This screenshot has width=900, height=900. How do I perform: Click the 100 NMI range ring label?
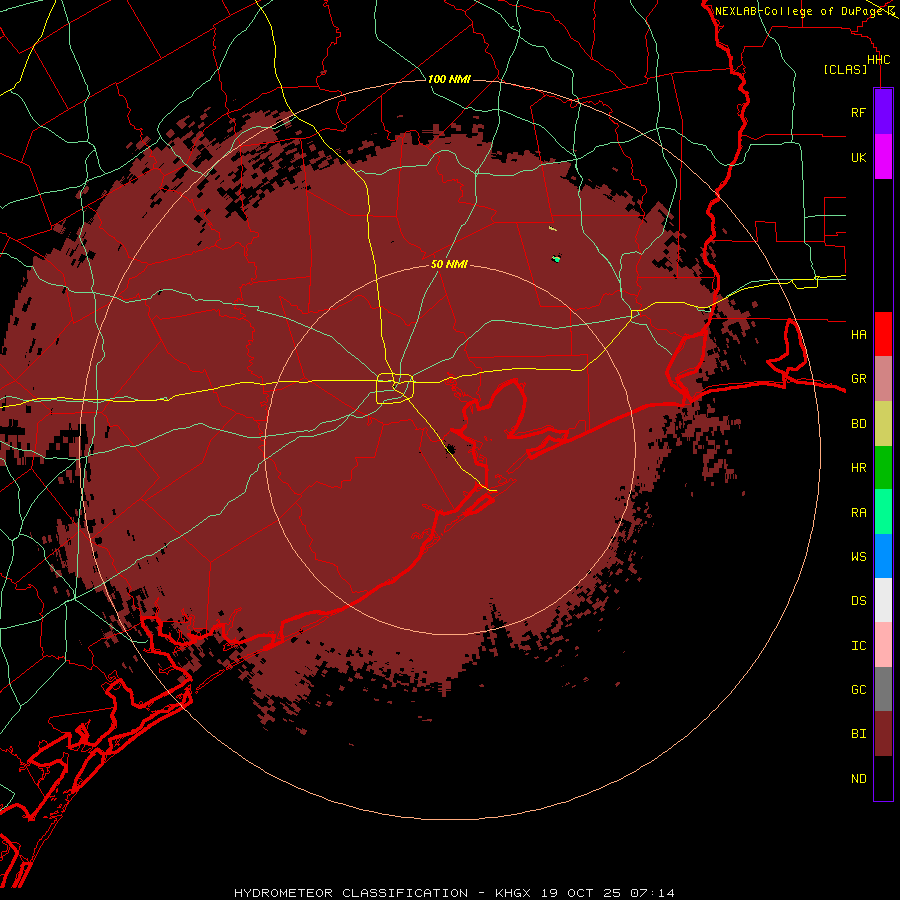click(449, 79)
